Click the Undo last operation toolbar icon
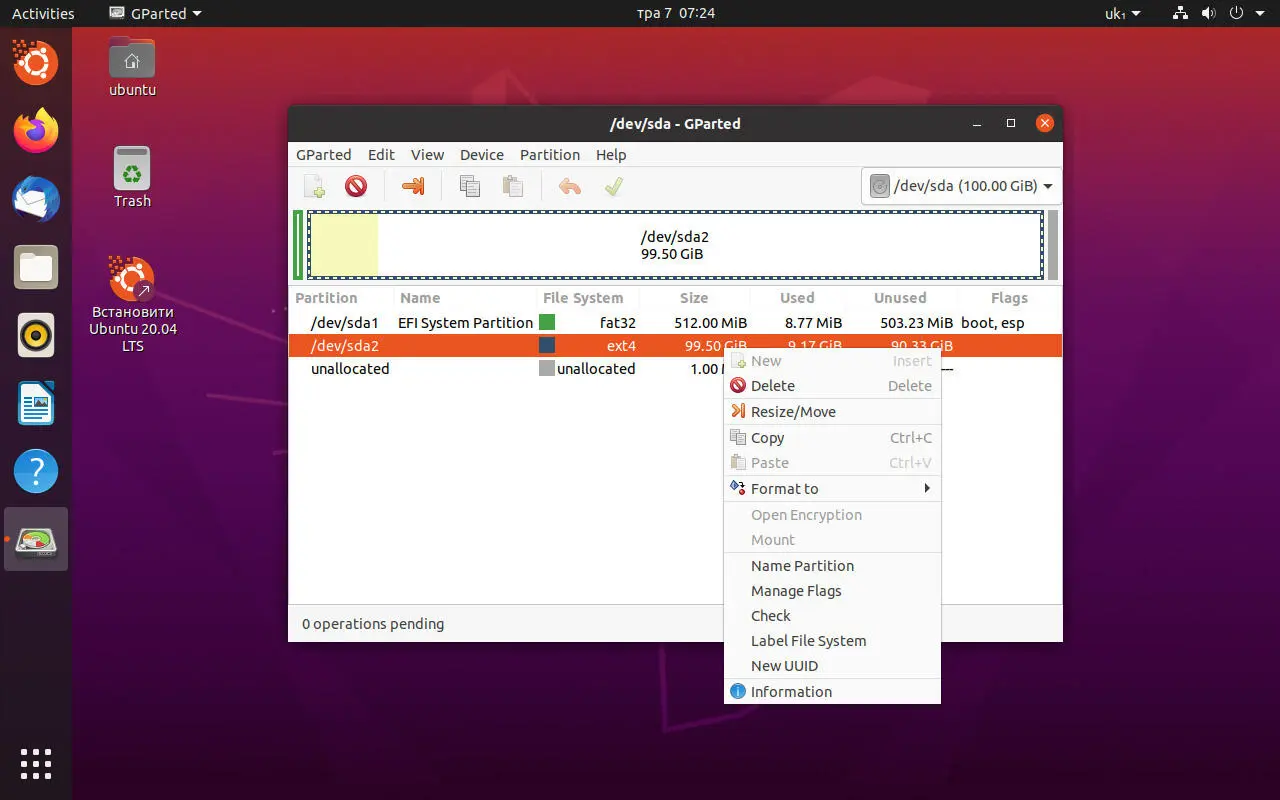 [570, 186]
